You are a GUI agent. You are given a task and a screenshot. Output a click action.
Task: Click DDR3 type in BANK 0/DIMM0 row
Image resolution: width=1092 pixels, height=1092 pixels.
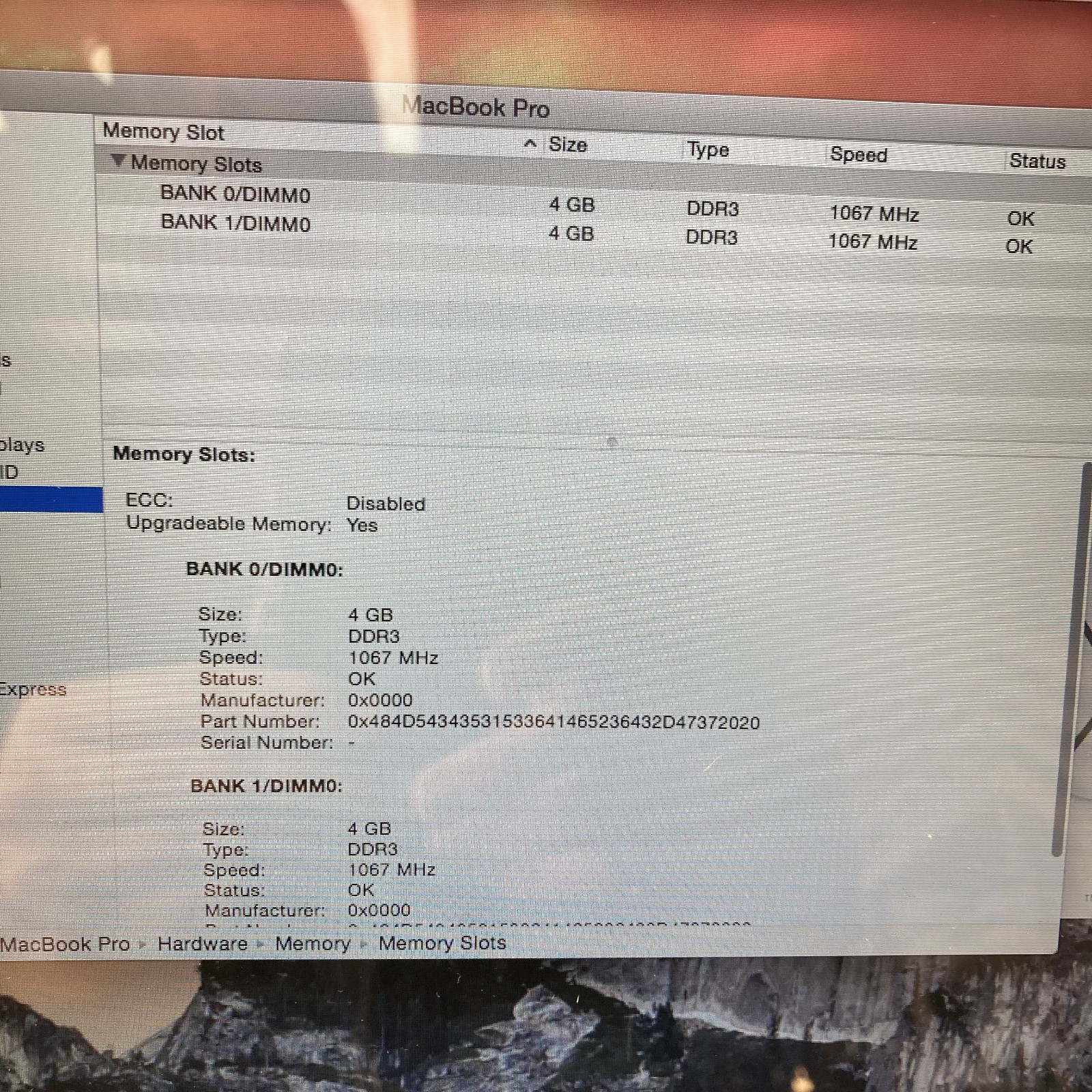tap(713, 209)
